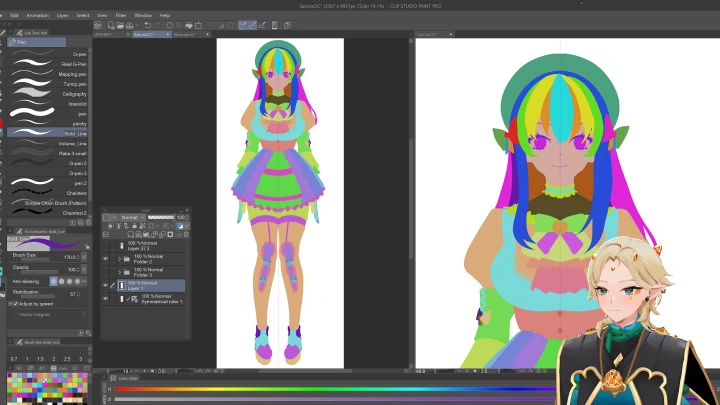Toggle Lock Transparent Pixels icon
720x405 pixels.
(142, 226)
